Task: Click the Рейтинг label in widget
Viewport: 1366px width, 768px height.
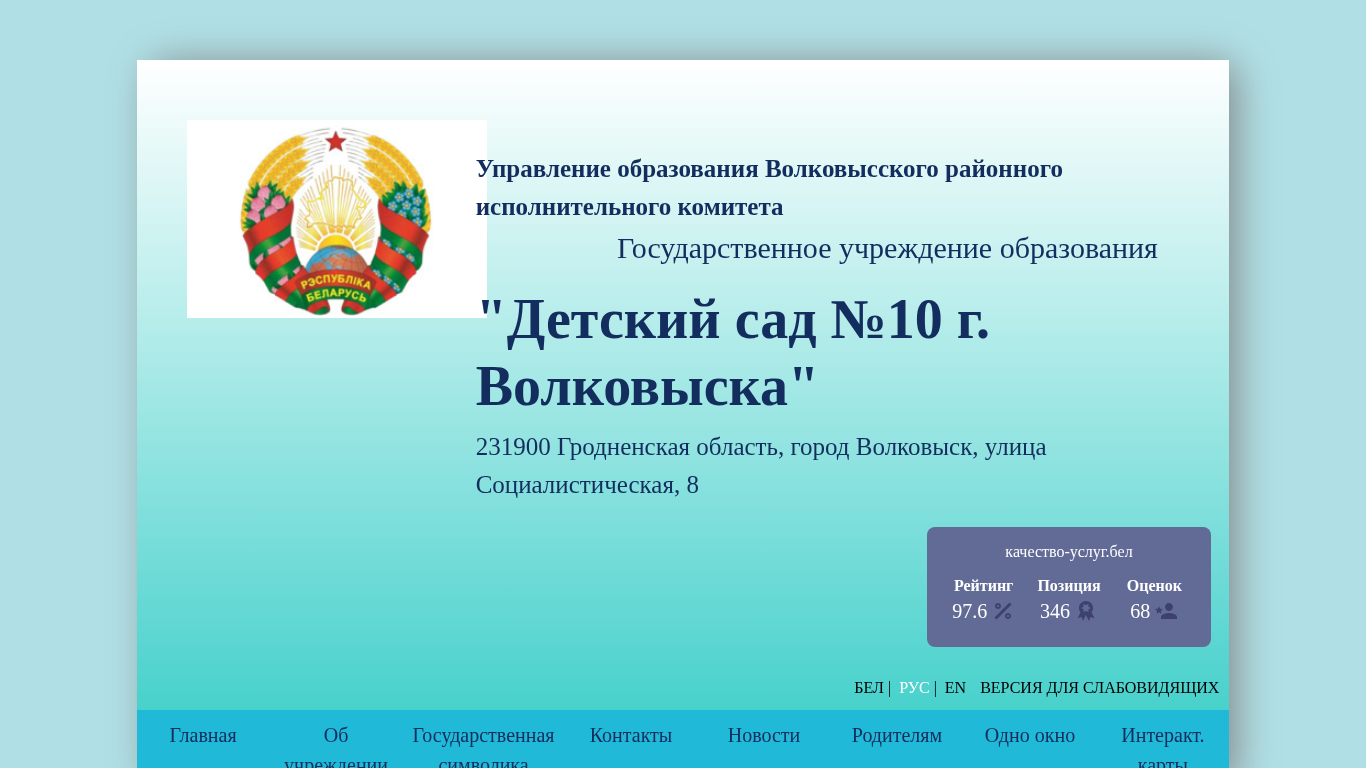Action: point(983,586)
